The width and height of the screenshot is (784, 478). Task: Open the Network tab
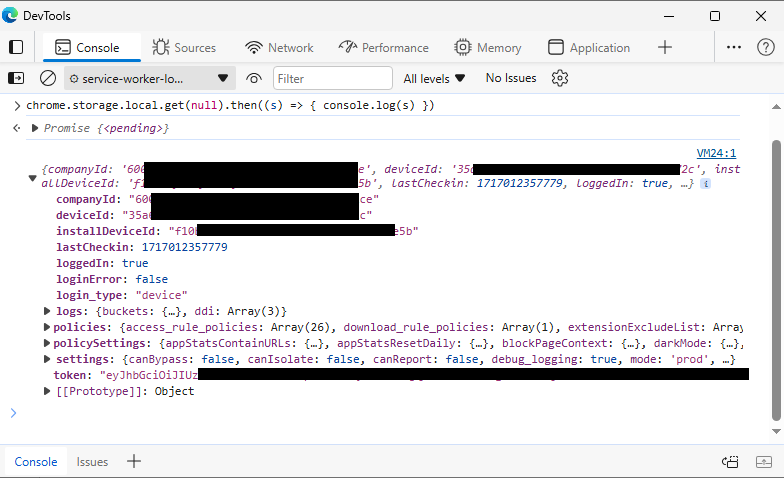tap(279, 48)
